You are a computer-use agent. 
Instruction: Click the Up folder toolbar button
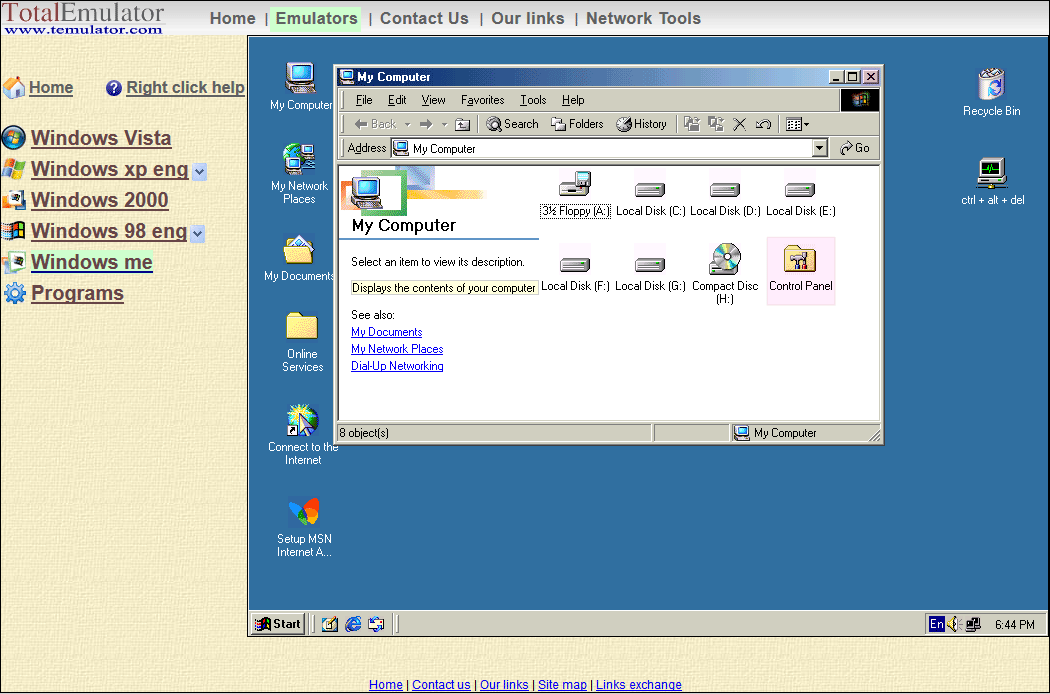463,124
